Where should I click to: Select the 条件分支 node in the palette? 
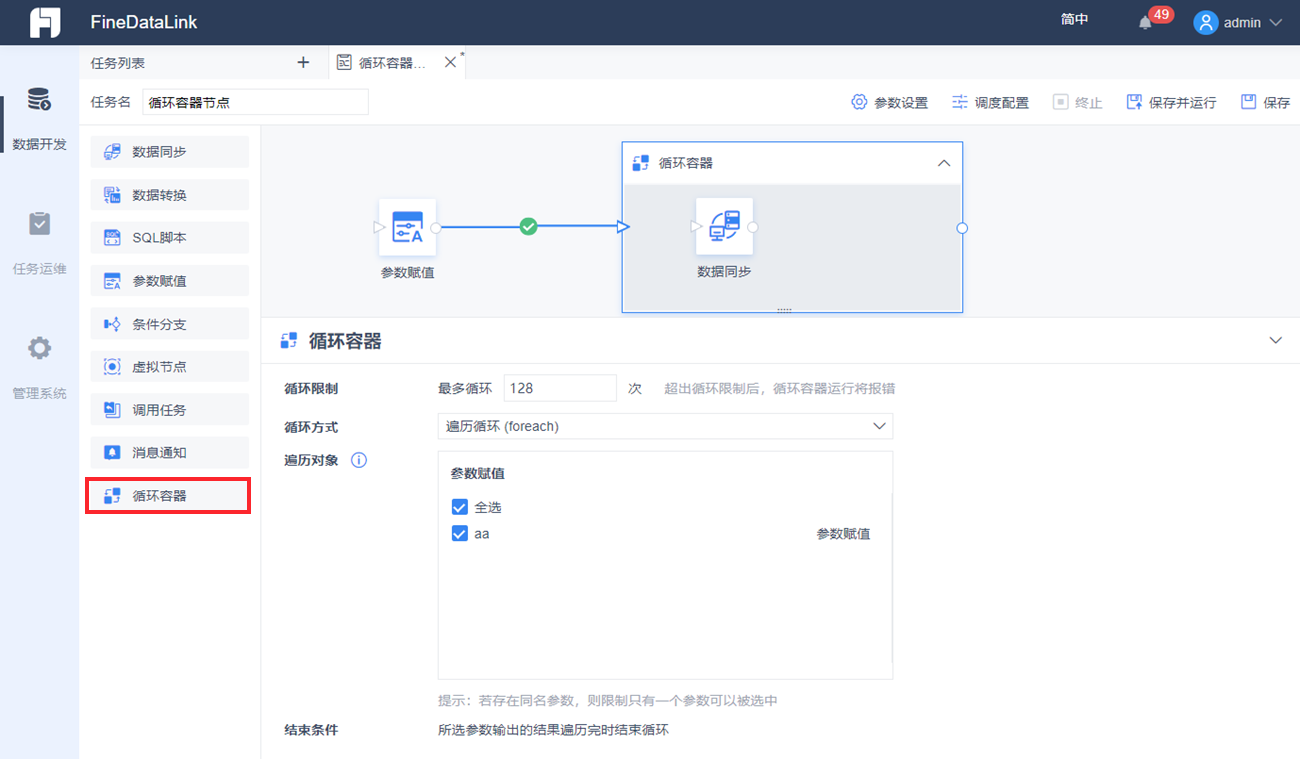(169, 324)
